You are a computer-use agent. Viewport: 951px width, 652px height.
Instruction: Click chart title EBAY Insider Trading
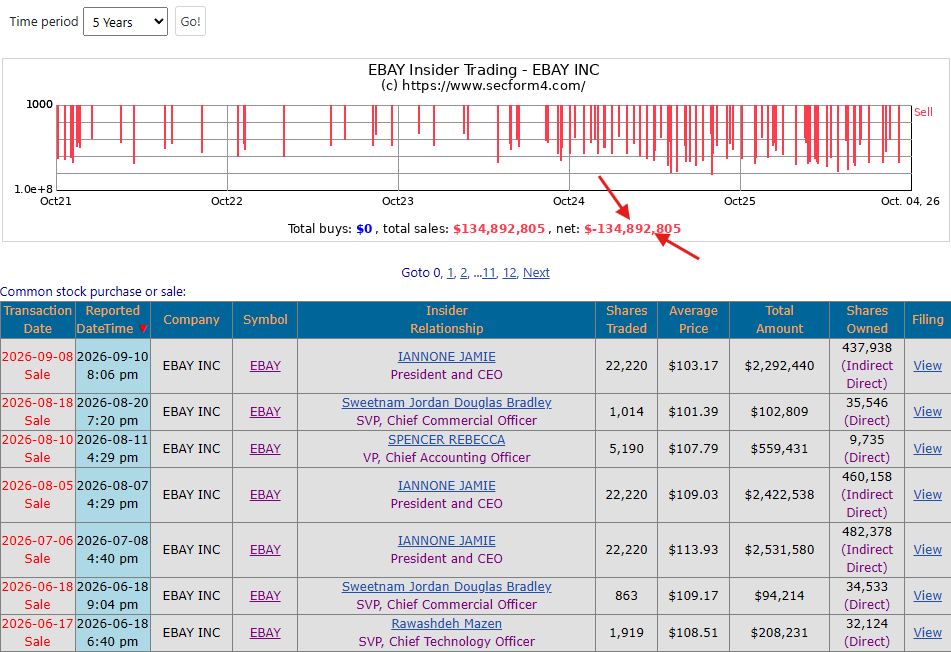(483, 70)
